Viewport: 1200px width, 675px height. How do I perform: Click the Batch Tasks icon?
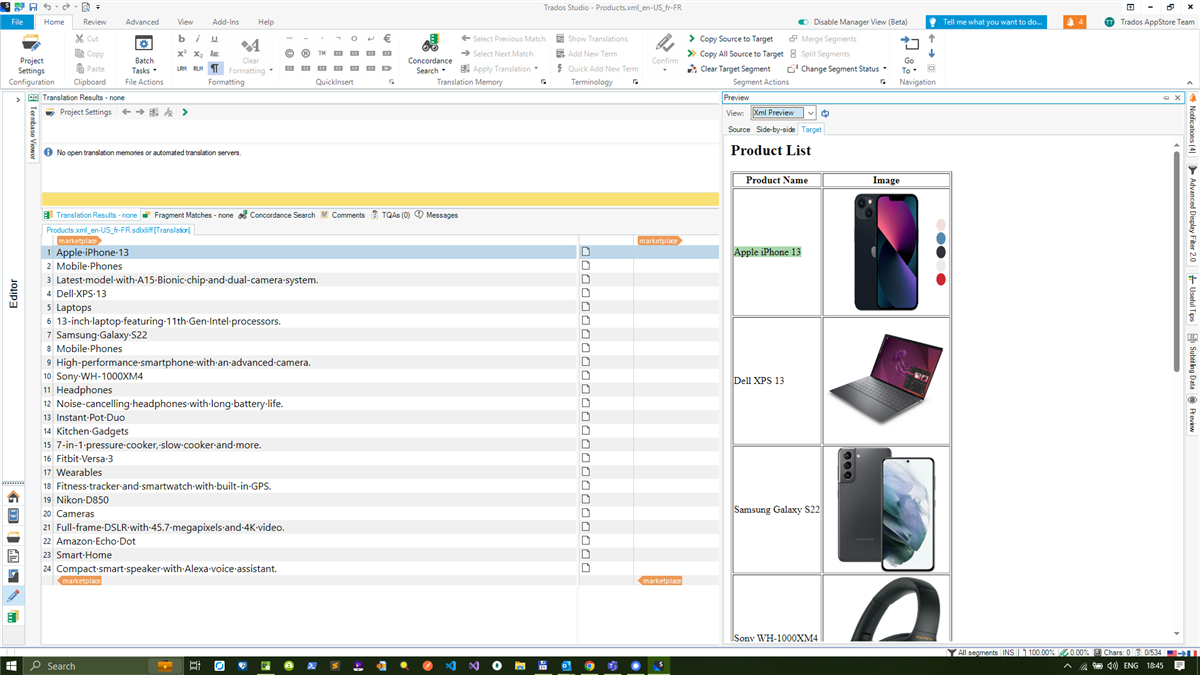point(144,44)
